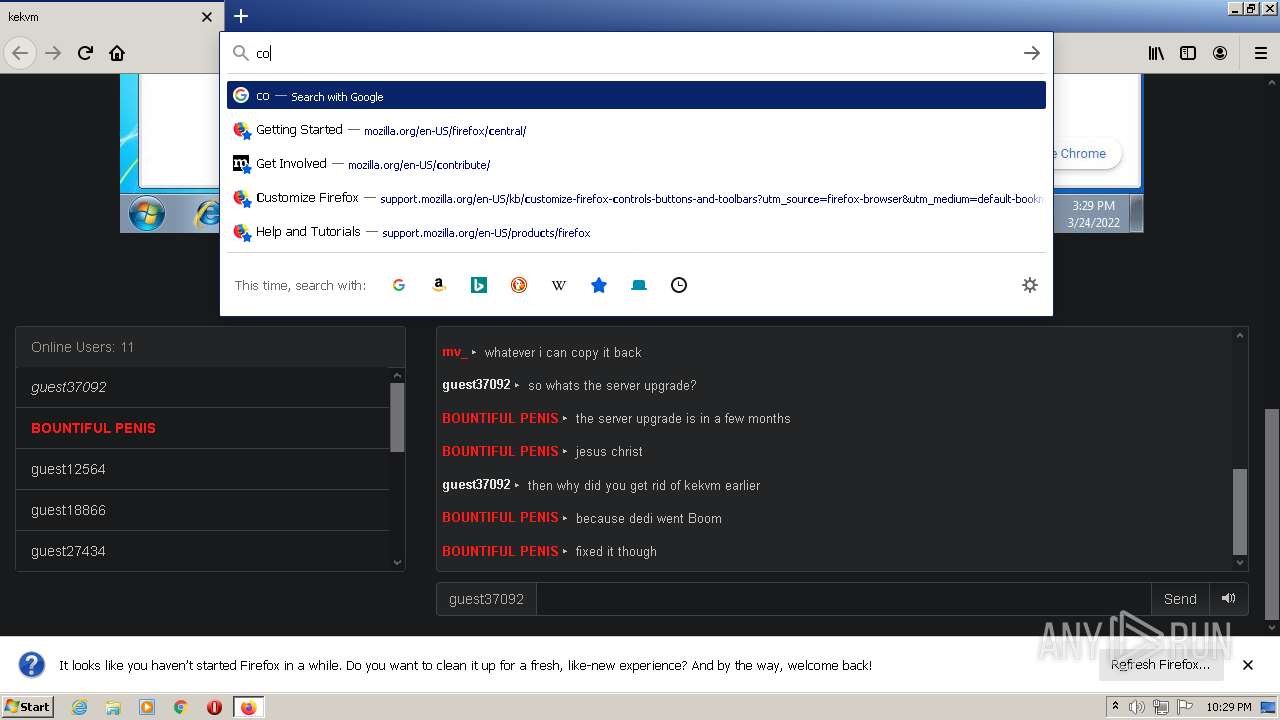Send the chat message
The height and width of the screenshot is (720, 1280).
tap(1180, 599)
